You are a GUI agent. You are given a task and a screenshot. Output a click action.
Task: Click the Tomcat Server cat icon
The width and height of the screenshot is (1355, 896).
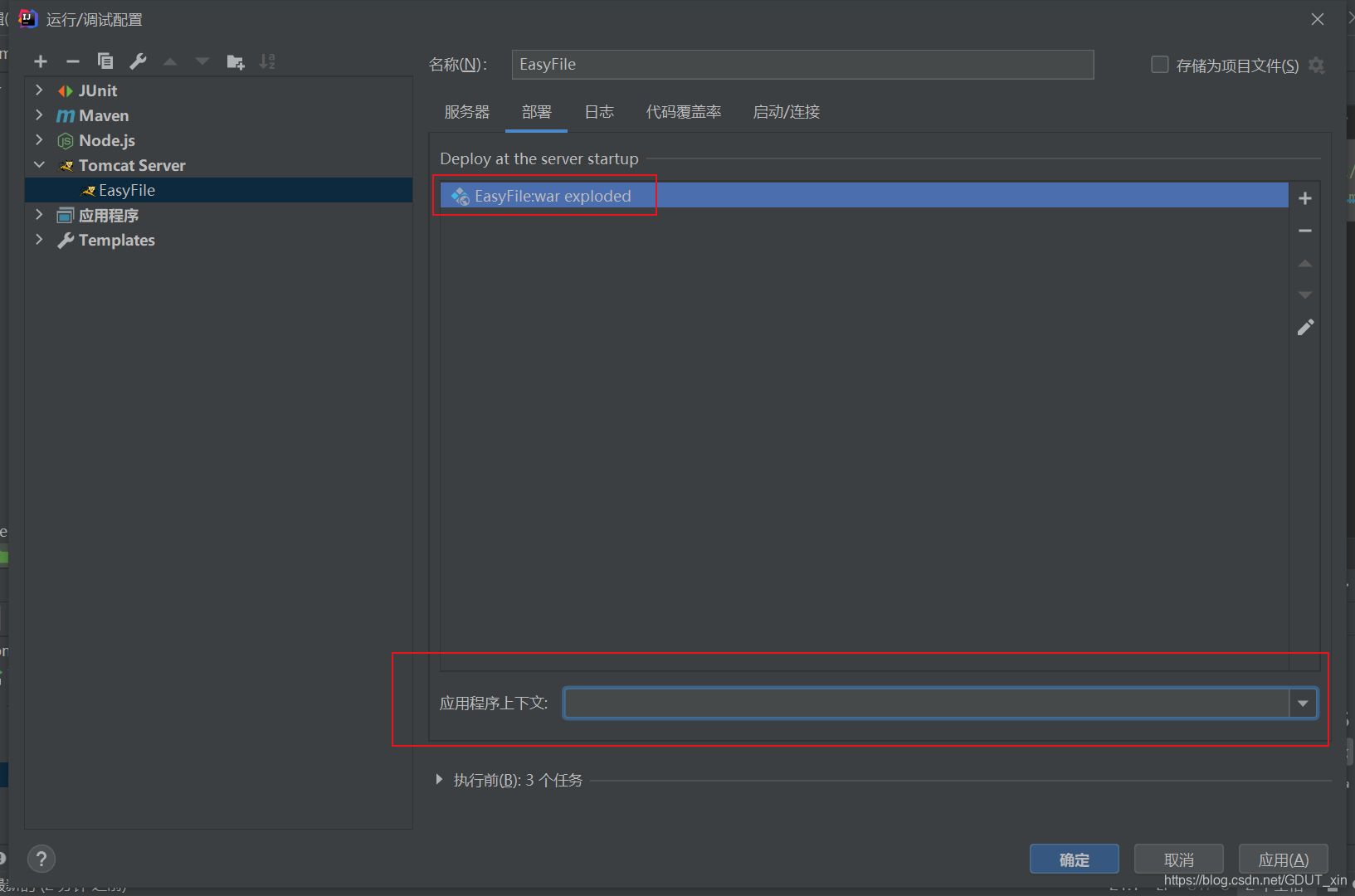(66, 166)
